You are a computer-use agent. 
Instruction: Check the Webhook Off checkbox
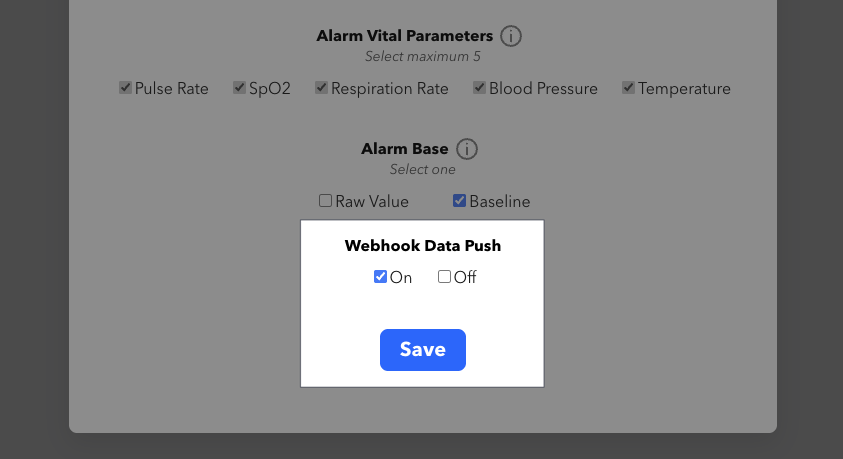(445, 277)
